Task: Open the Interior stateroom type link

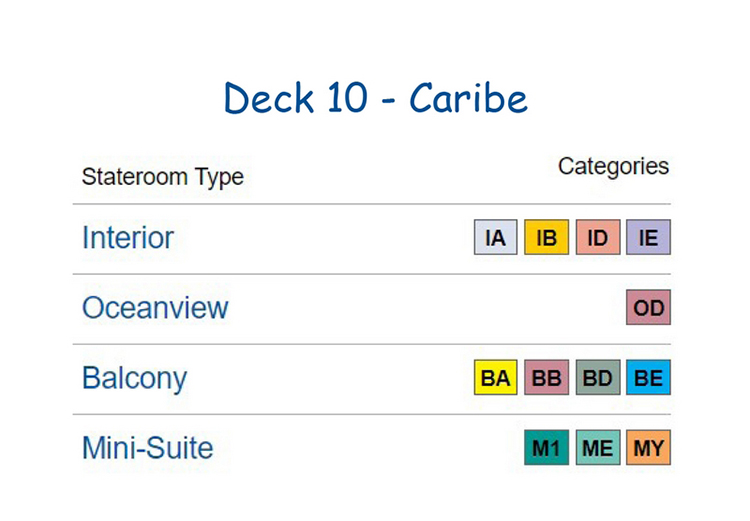Action: pyautogui.click(x=128, y=237)
